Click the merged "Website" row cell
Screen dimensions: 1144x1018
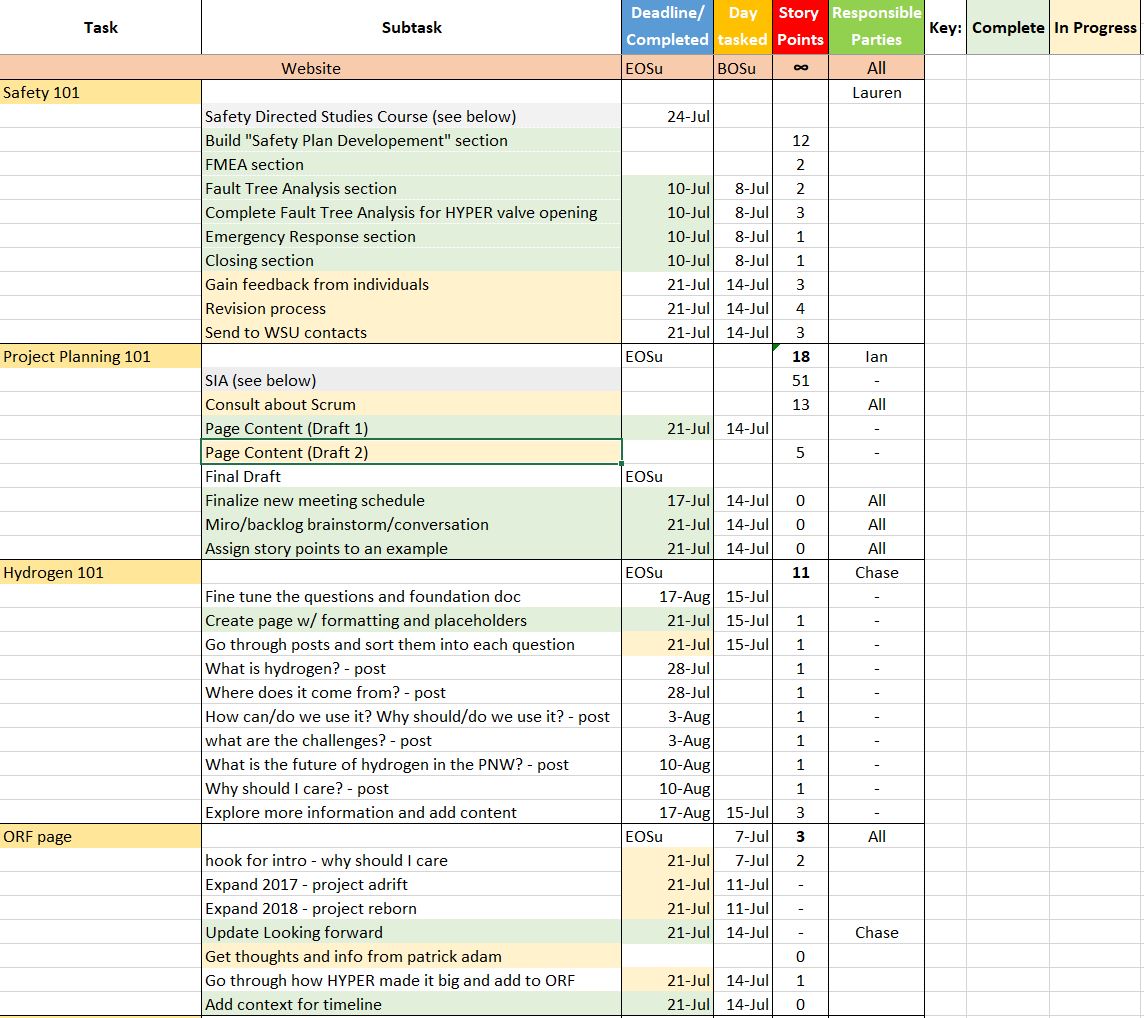[x=311, y=68]
